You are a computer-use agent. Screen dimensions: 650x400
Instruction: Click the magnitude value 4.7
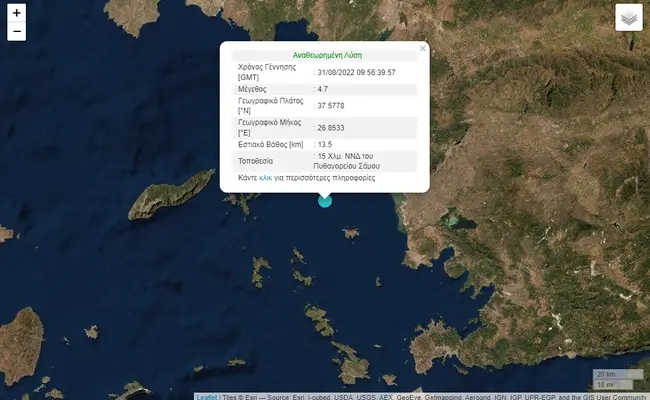(323, 90)
